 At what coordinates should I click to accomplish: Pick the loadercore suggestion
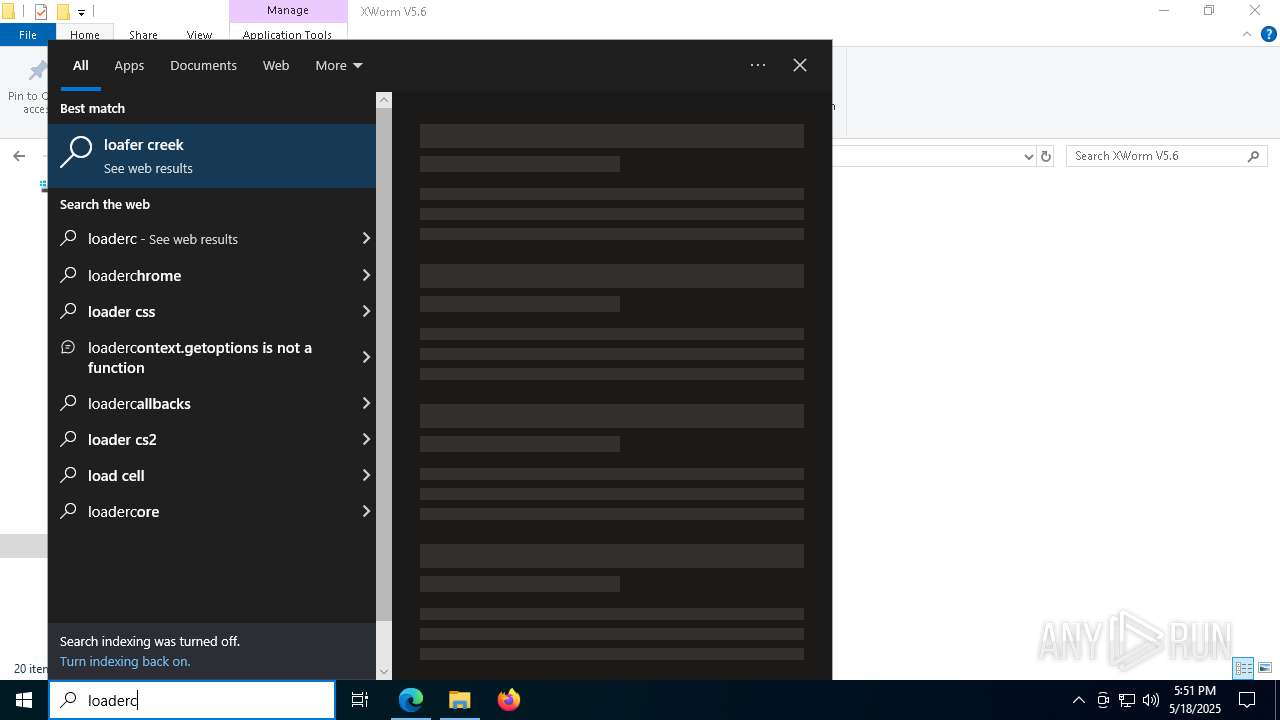(x=202, y=511)
